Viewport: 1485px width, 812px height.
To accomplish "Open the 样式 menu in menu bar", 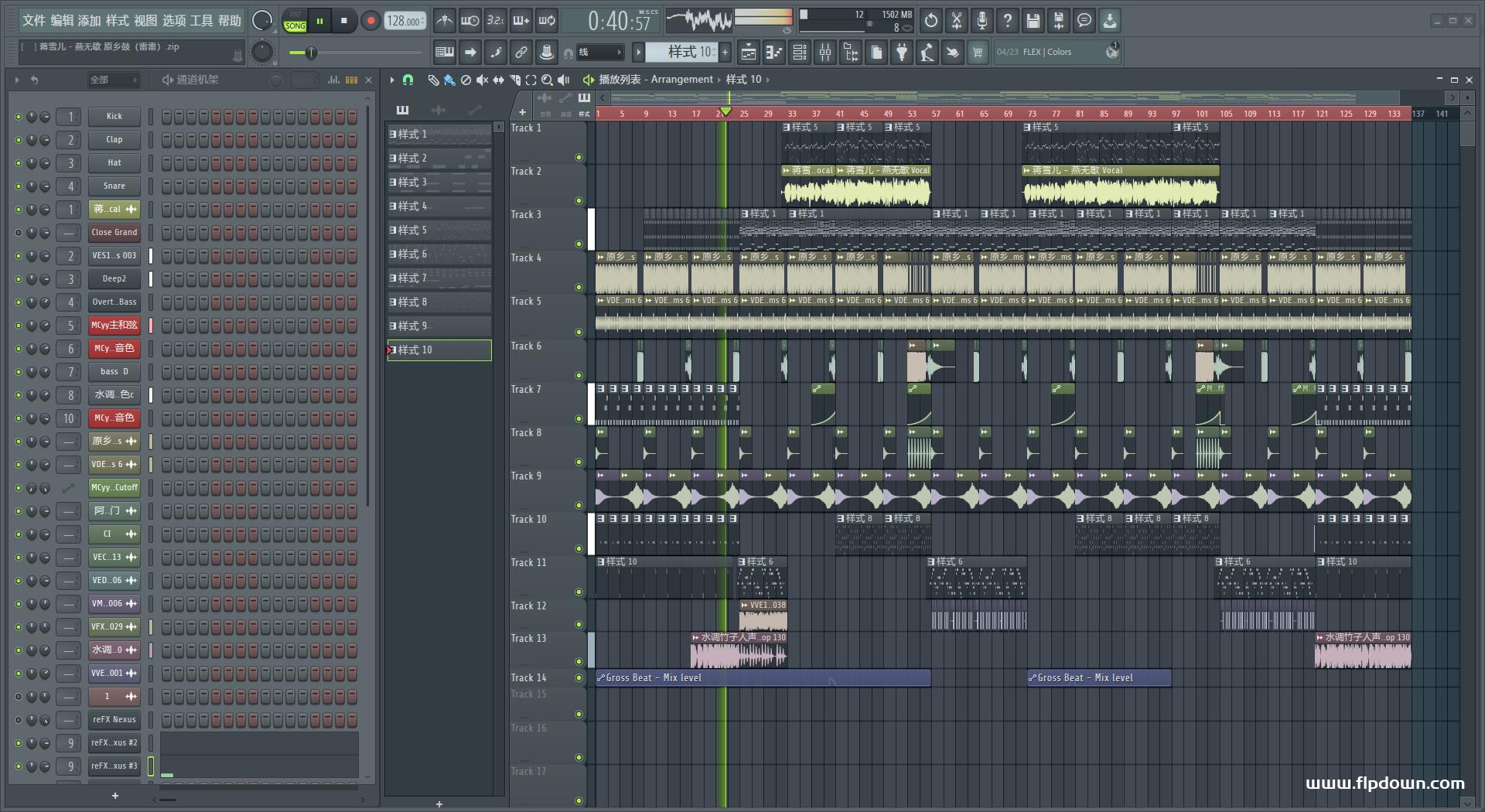I will tap(118, 21).
